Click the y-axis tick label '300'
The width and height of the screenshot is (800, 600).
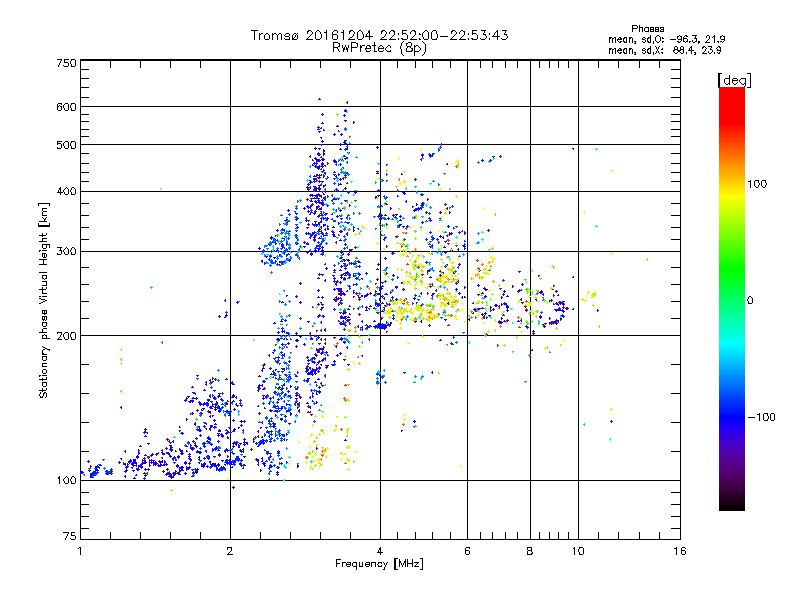click(66, 252)
